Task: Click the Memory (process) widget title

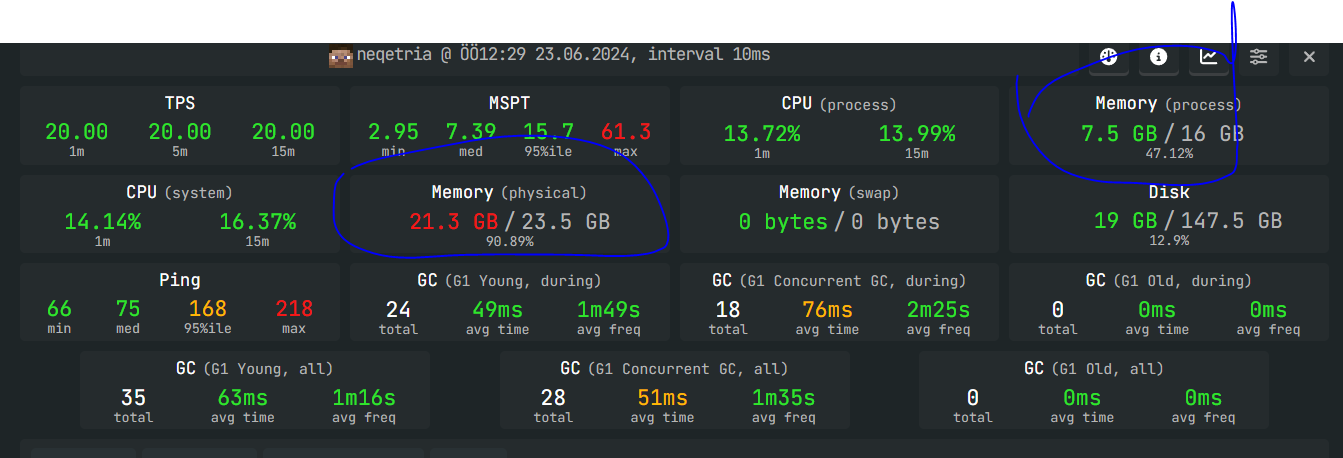Action: click(x=1168, y=104)
